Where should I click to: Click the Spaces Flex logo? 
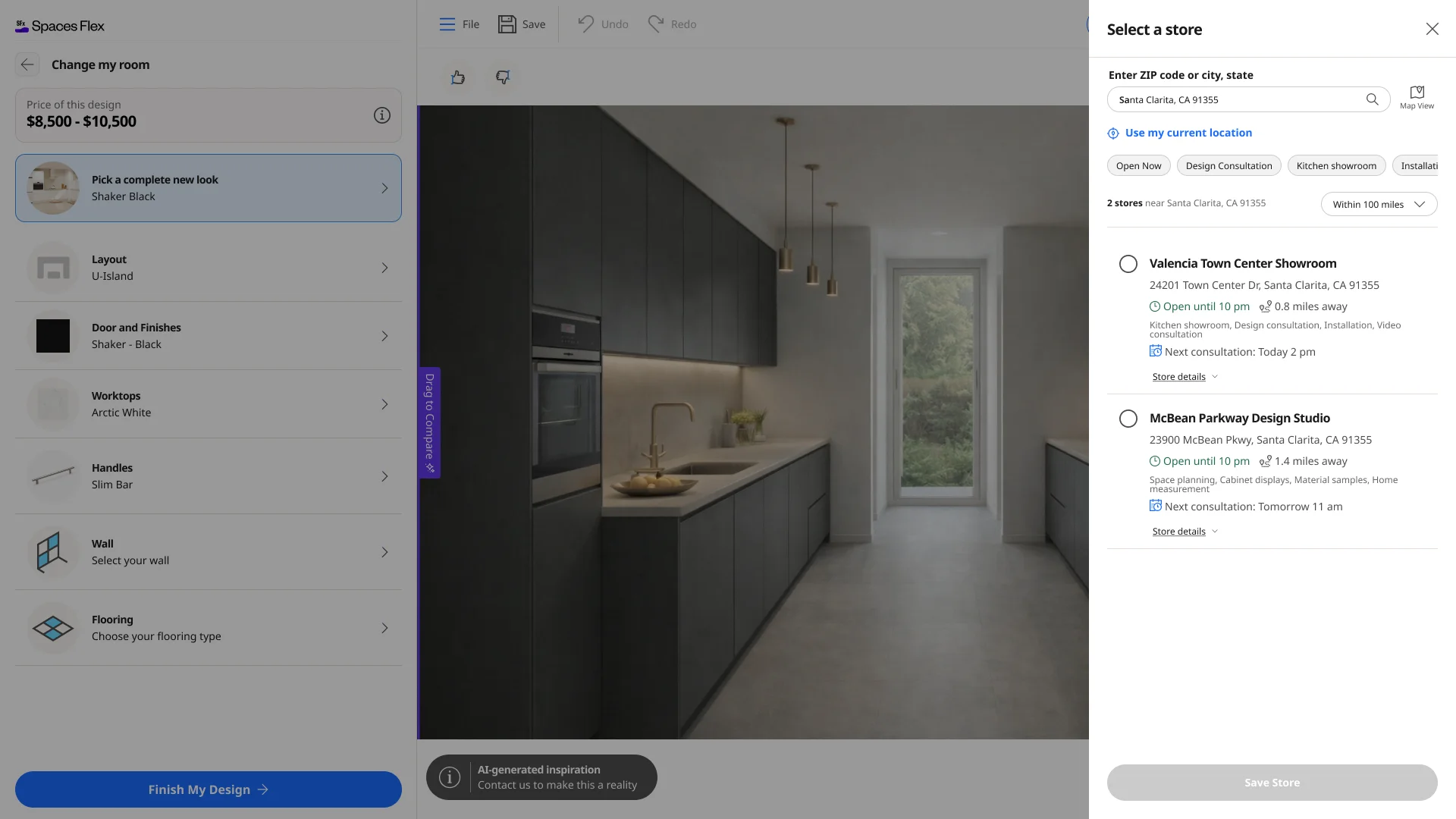point(60,26)
